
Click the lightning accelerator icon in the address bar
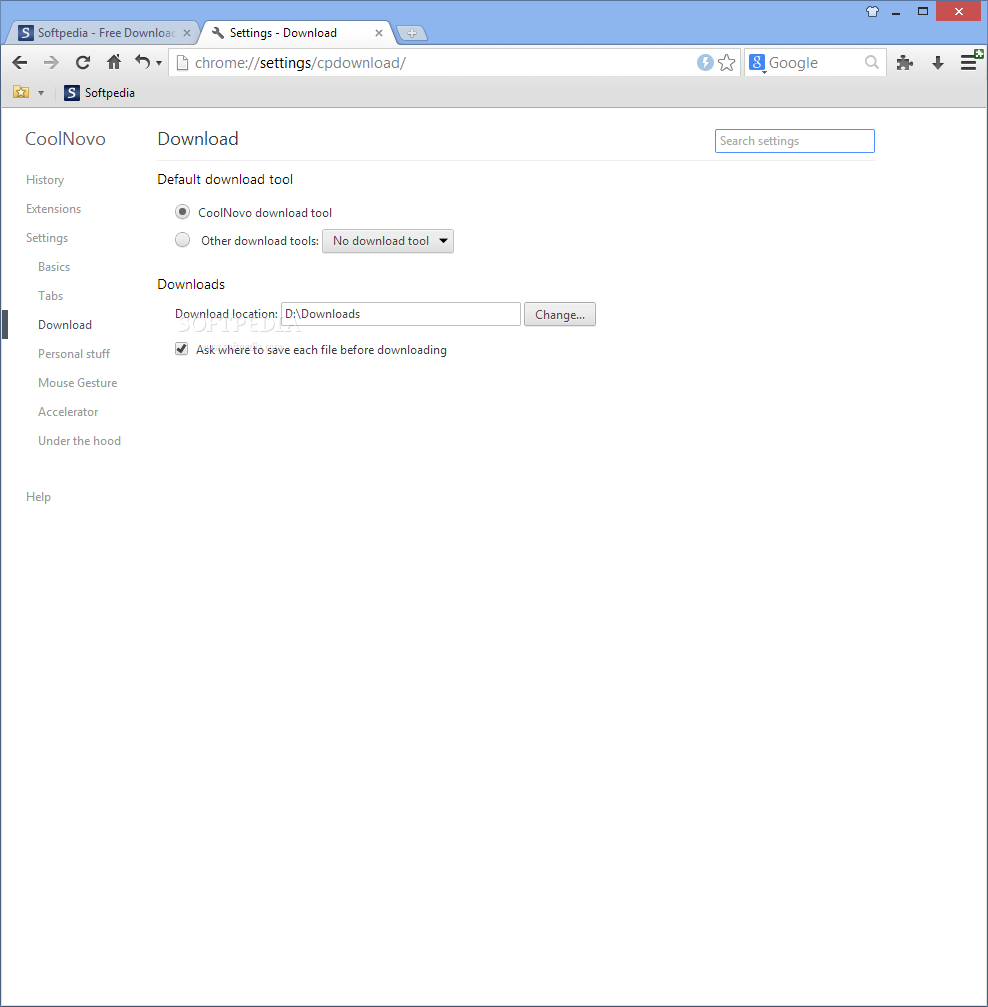click(705, 62)
